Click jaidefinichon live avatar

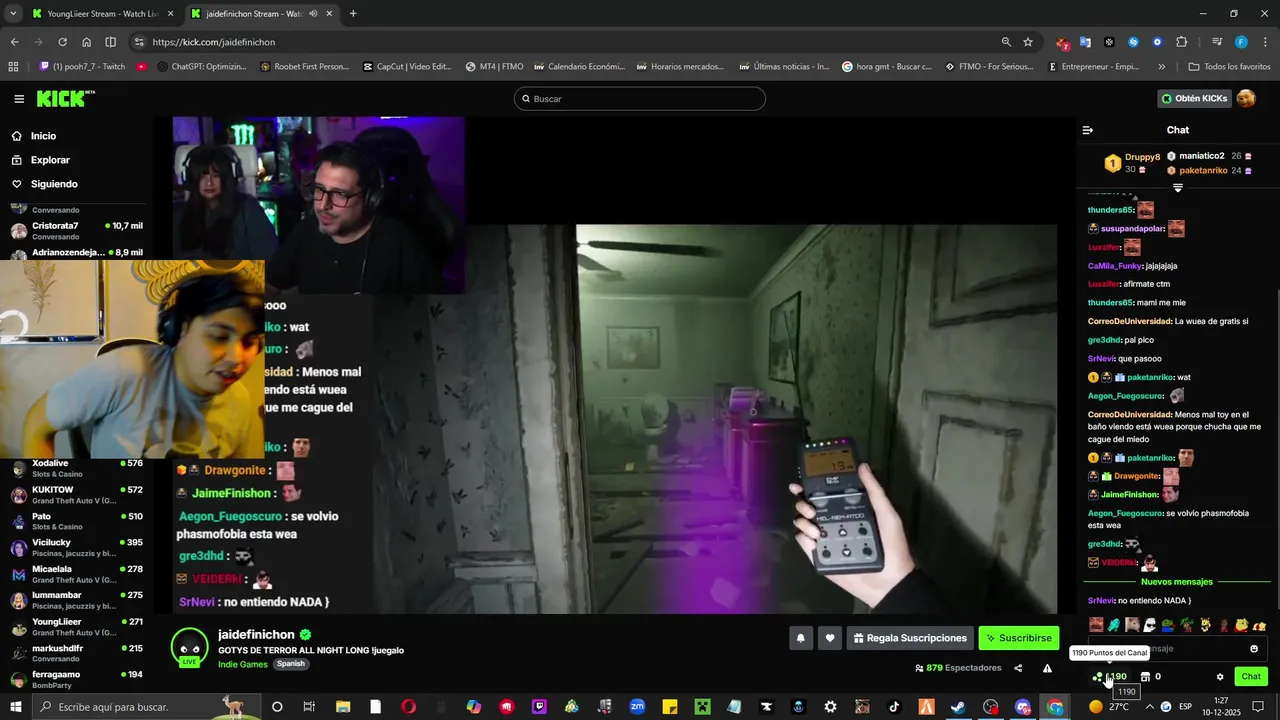pyautogui.click(x=189, y=648)
